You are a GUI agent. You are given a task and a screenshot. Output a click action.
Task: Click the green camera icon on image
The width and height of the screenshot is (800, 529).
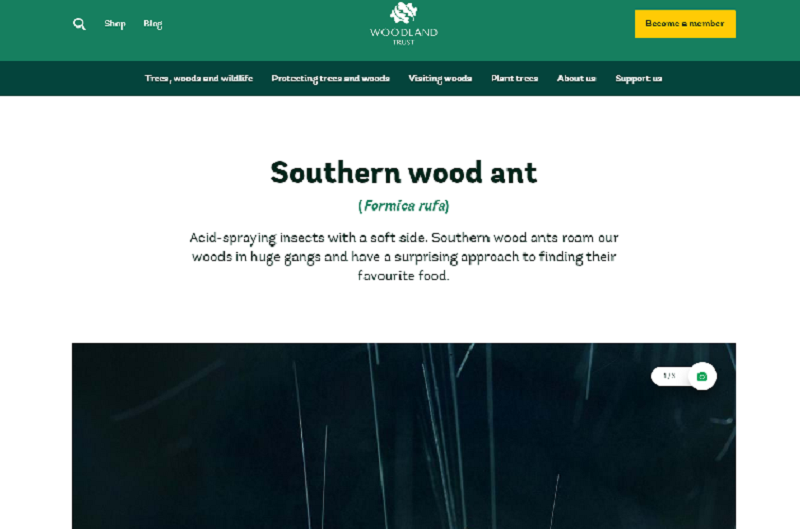coord(702,376)
